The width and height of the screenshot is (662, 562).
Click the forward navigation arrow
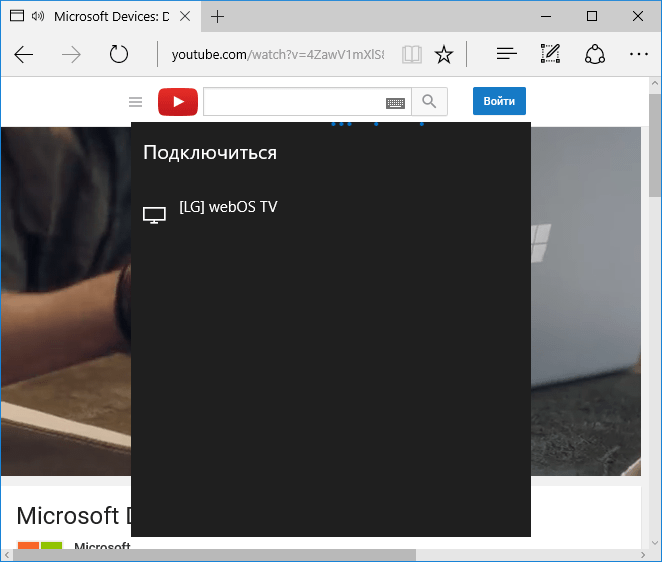pyautogui.click(x=71, y=54)
